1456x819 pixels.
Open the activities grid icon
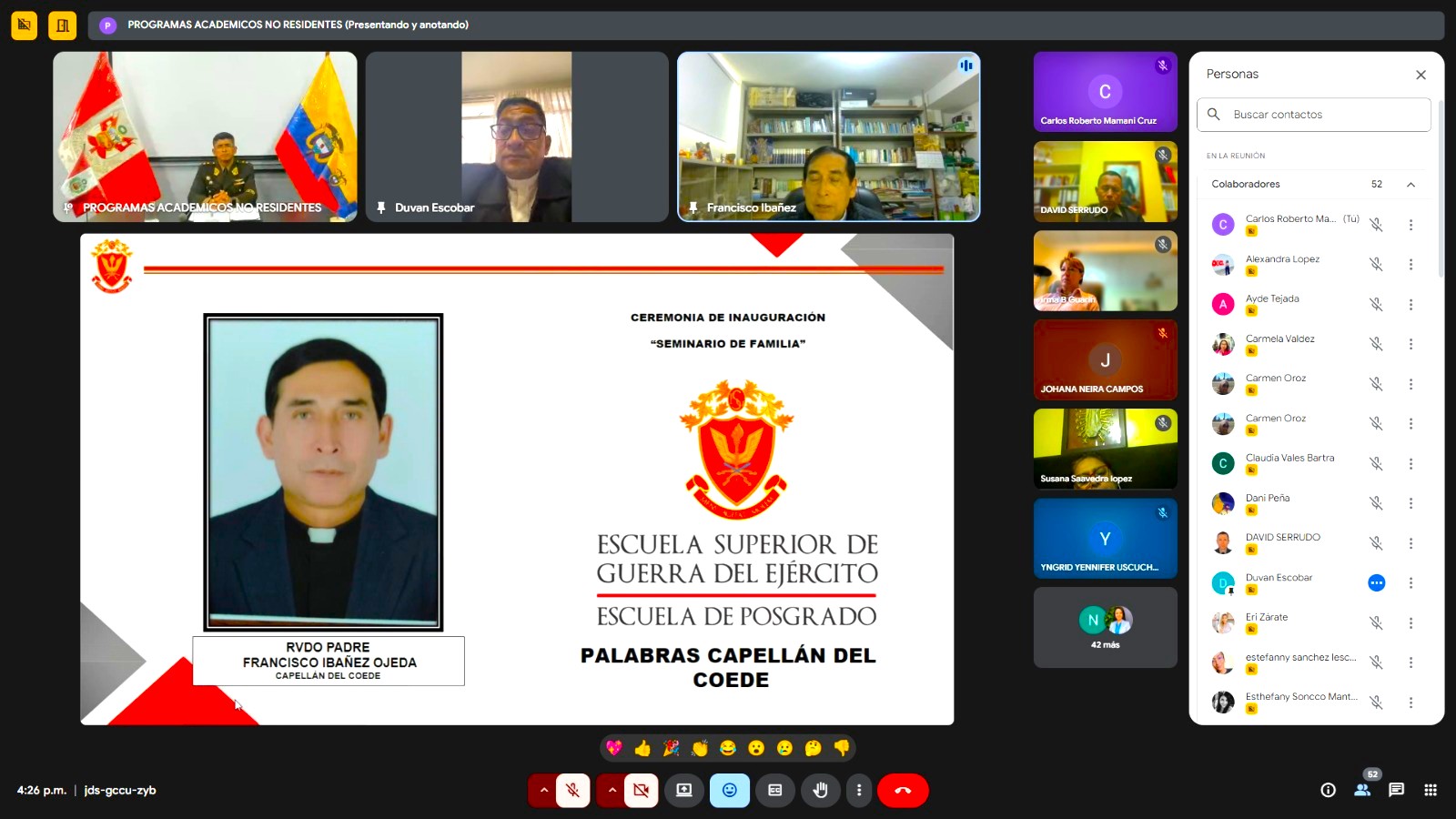[1431, 790]
